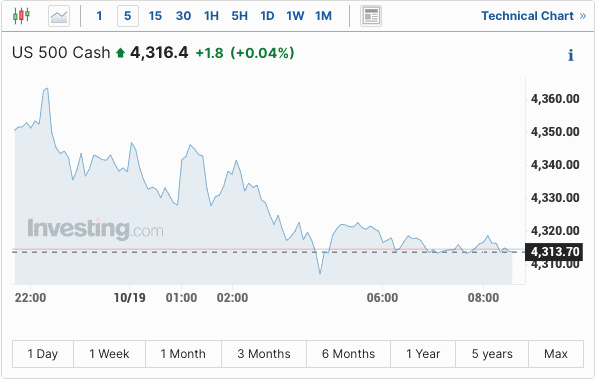This screenshot has height=379, width=595.
Task: Show the 6 Months range
Action: tap(348, 354)
